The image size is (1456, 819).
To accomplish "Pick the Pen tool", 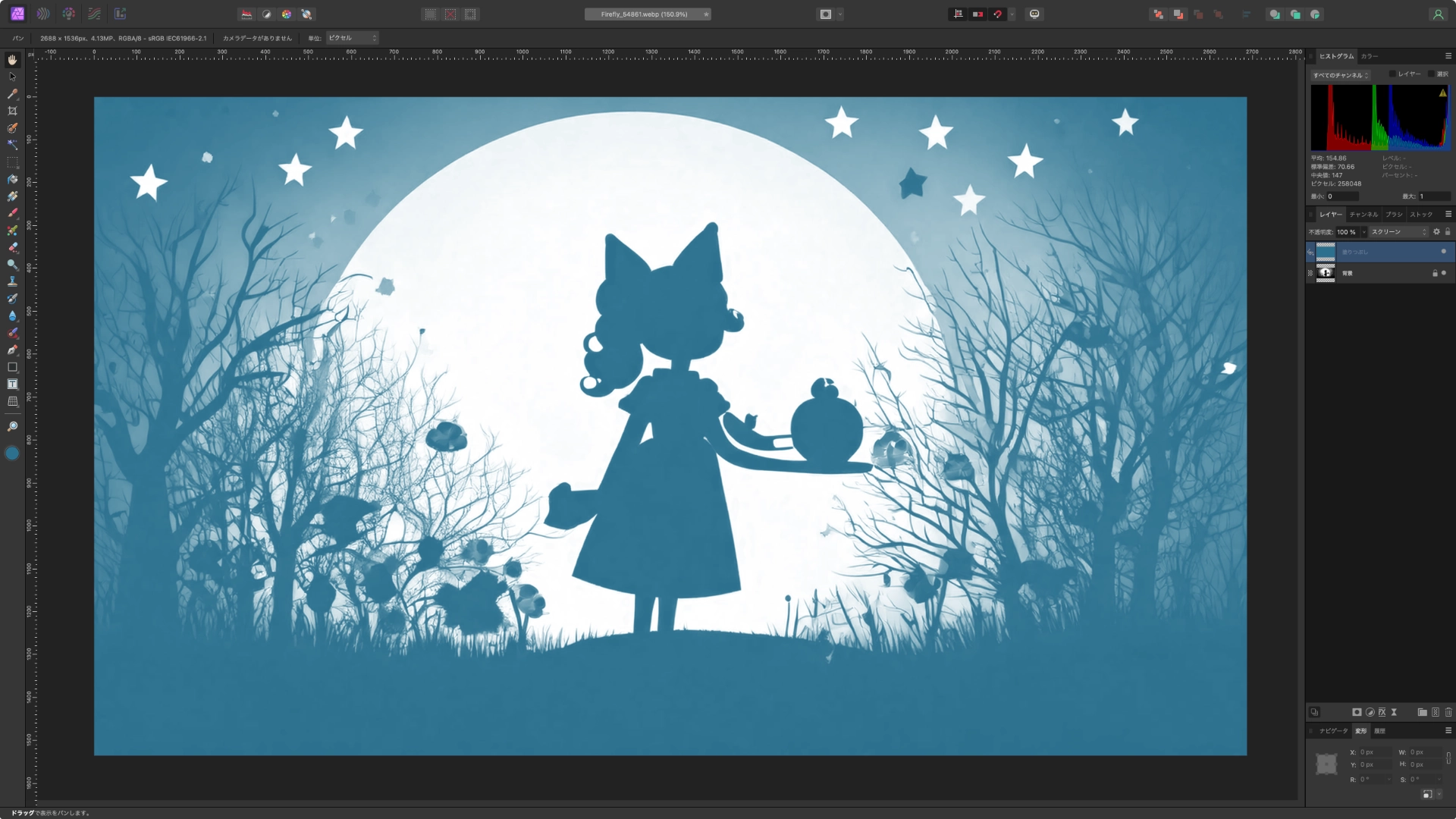I will click(x=12, y=350).
